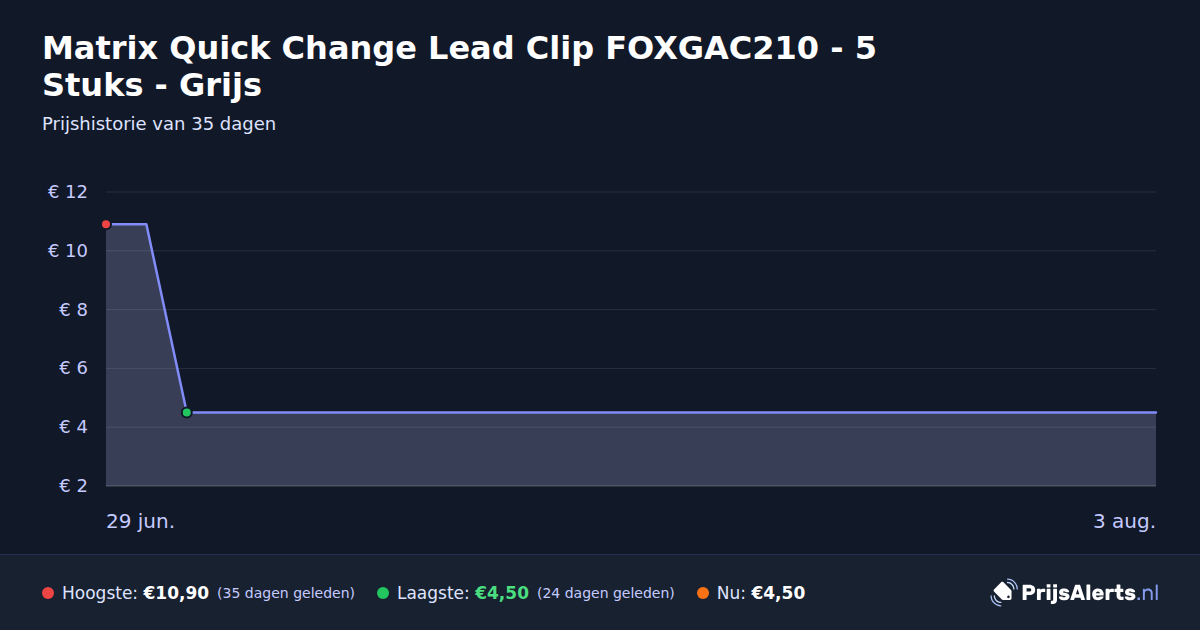
Task: Click the 29 jun. start date label
Action: pyautogui.click(x=141, y=522)
